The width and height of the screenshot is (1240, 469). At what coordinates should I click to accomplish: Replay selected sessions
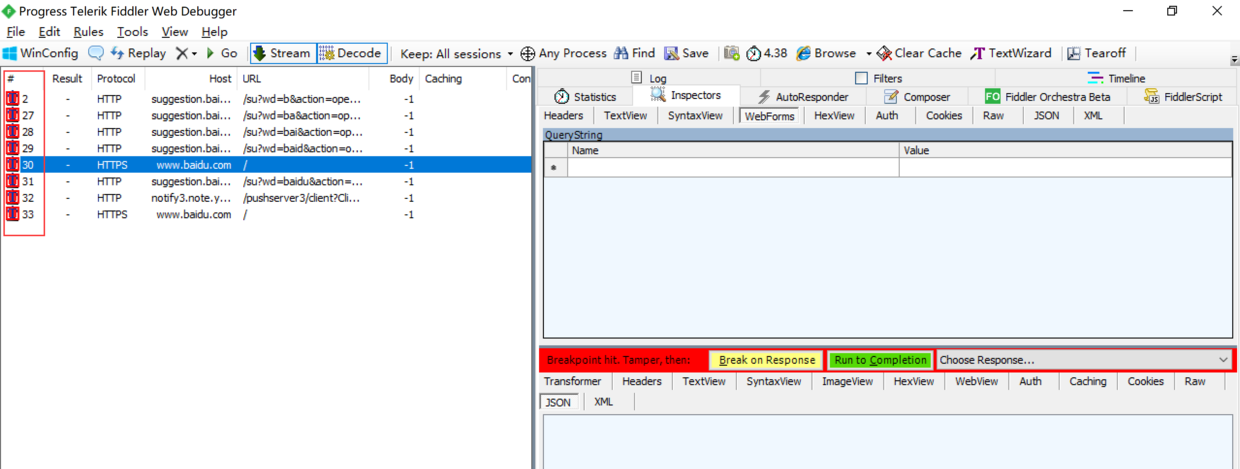pyautogui.click(x=139, y=53)
